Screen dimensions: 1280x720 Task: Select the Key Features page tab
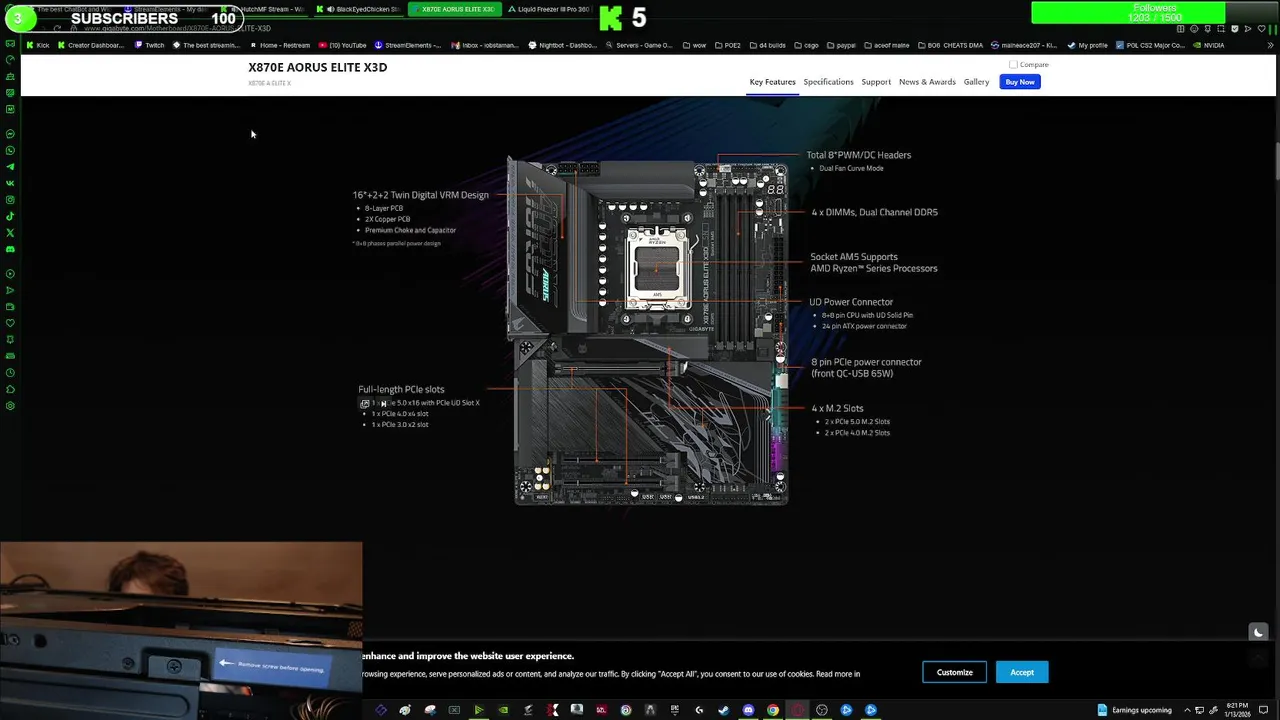tap(772, 82)
